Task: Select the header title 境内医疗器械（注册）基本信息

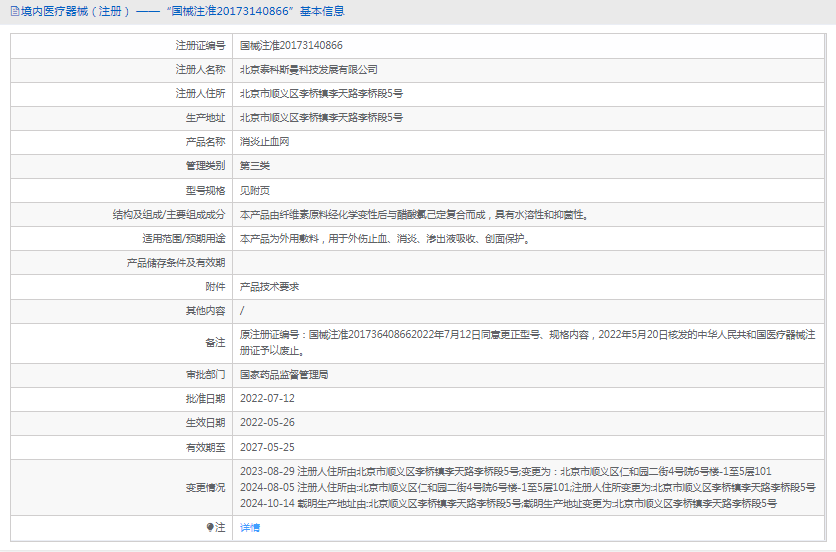Action: click(182, 11)
